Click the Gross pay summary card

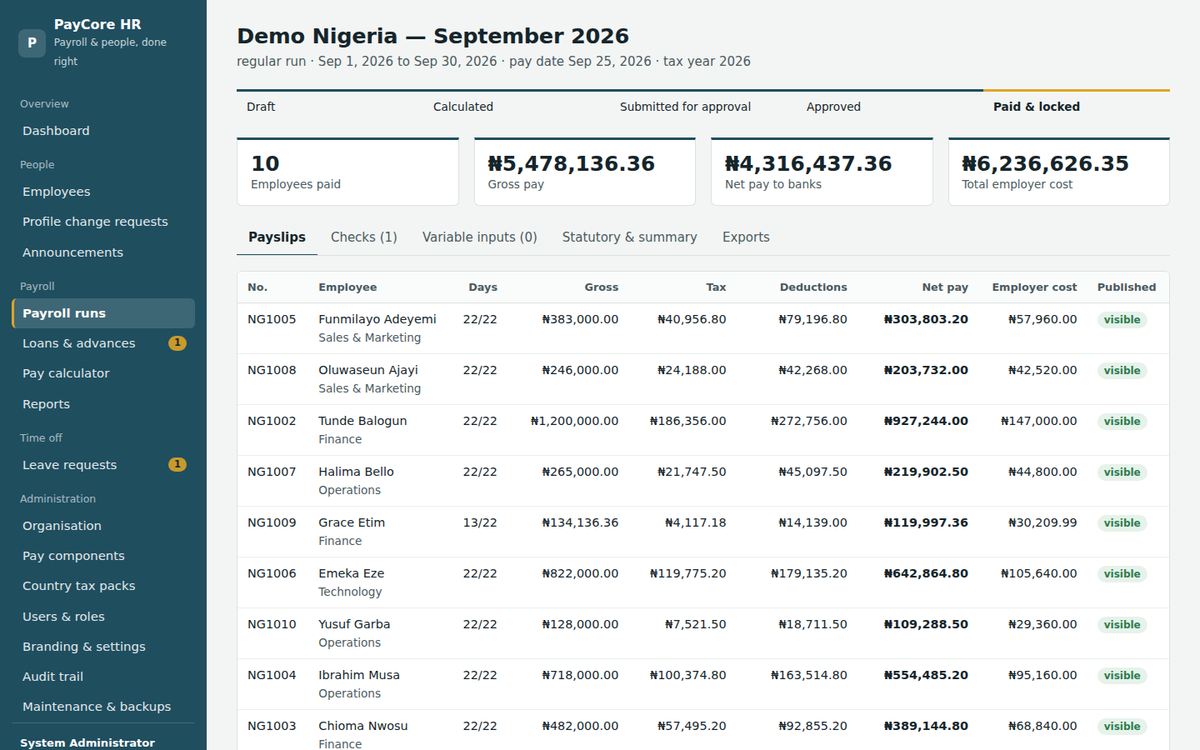point(585,172)
